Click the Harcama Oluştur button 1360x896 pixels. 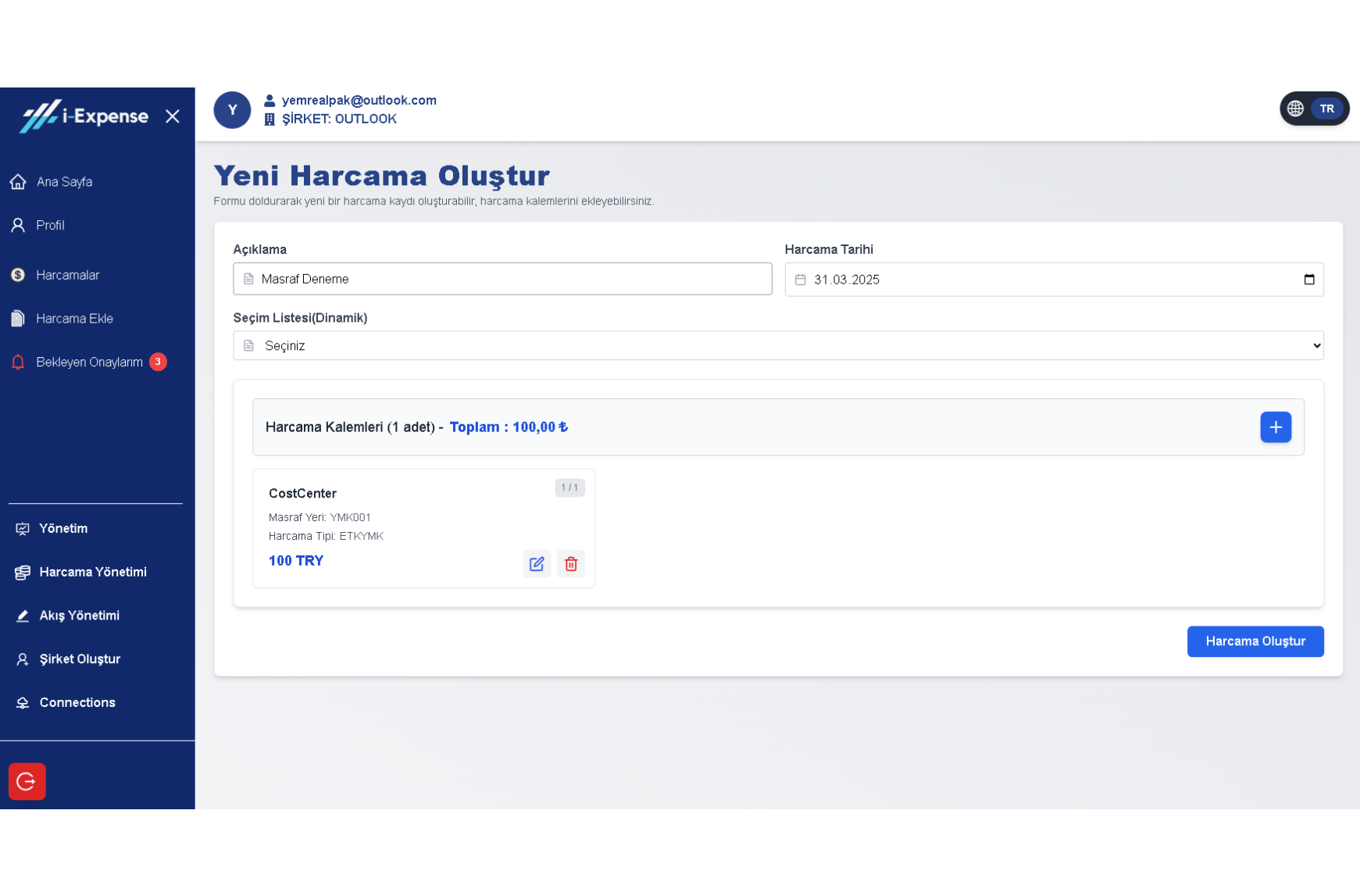point(1255,641)
